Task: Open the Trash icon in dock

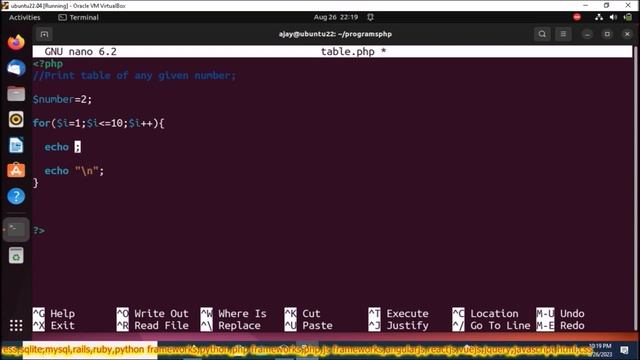Action: pyautogui.click(x=16, y=256)
